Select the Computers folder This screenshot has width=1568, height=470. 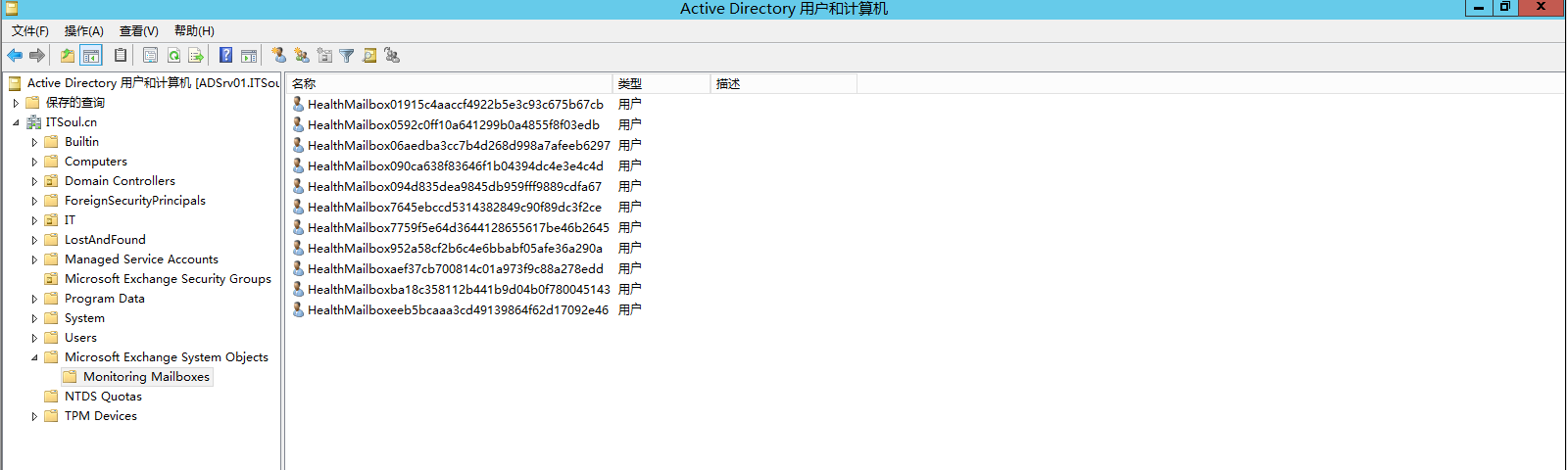pos(96,162)
